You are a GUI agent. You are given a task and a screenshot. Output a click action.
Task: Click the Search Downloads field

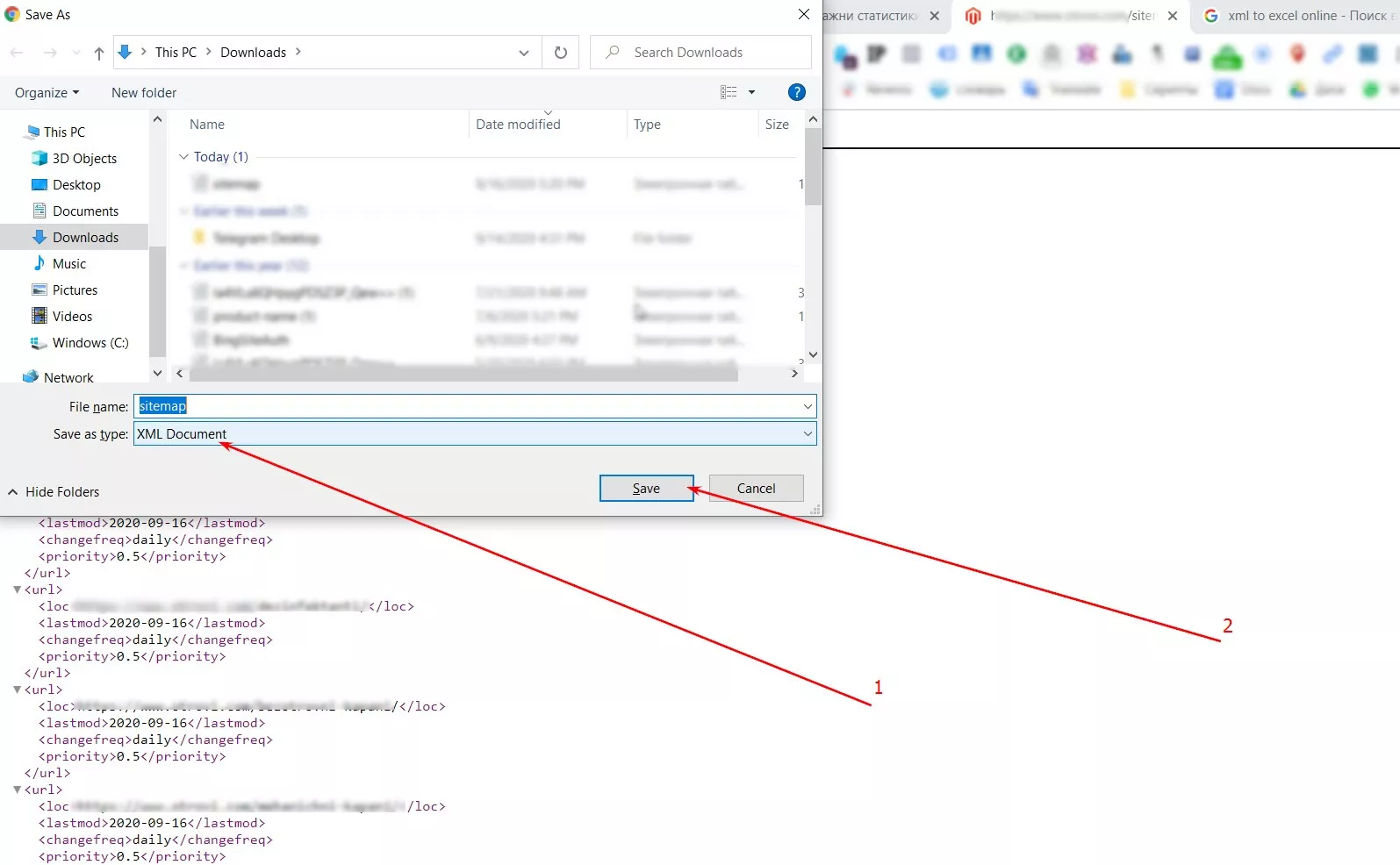700,53
